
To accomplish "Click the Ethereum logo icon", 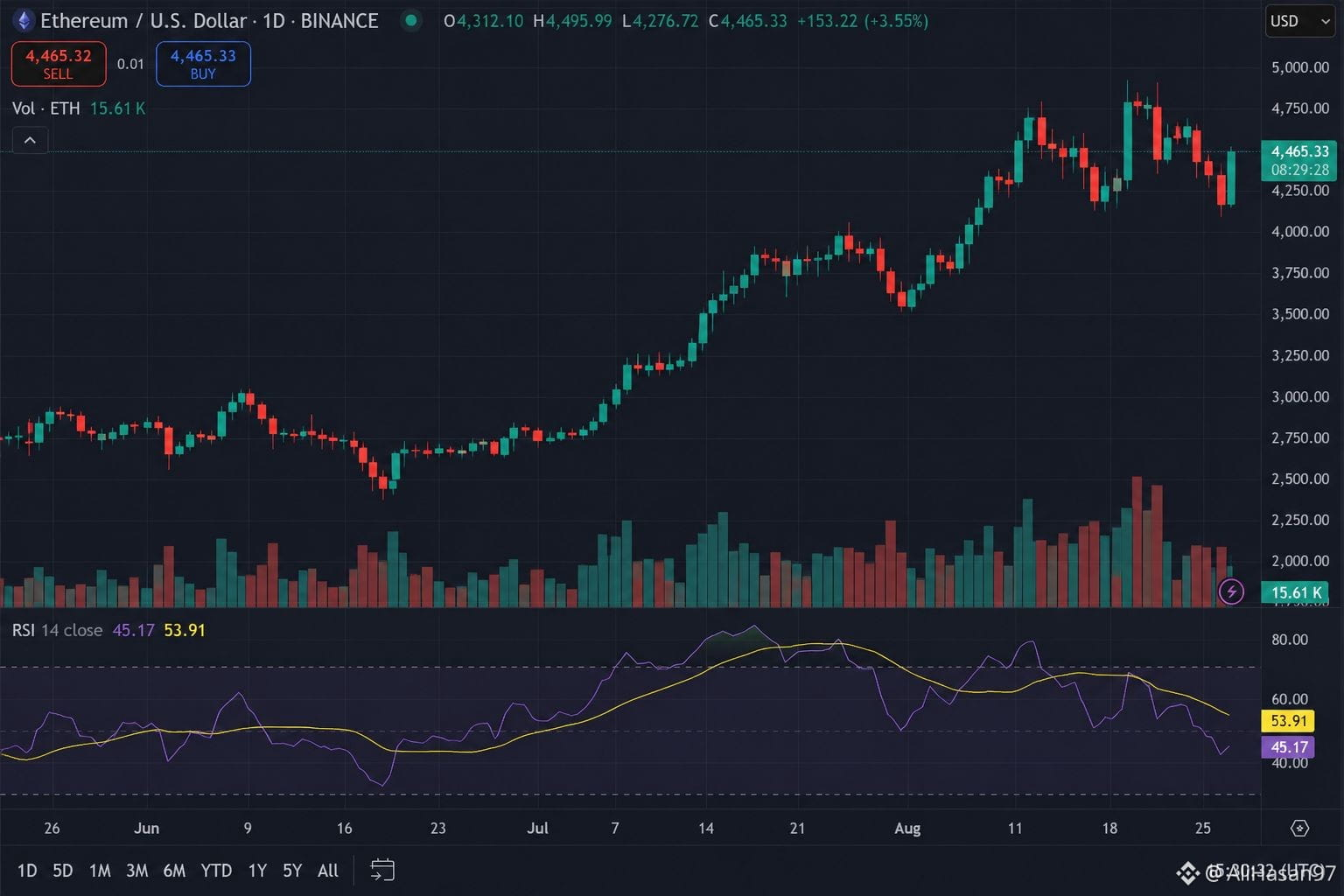I will 23,20.
